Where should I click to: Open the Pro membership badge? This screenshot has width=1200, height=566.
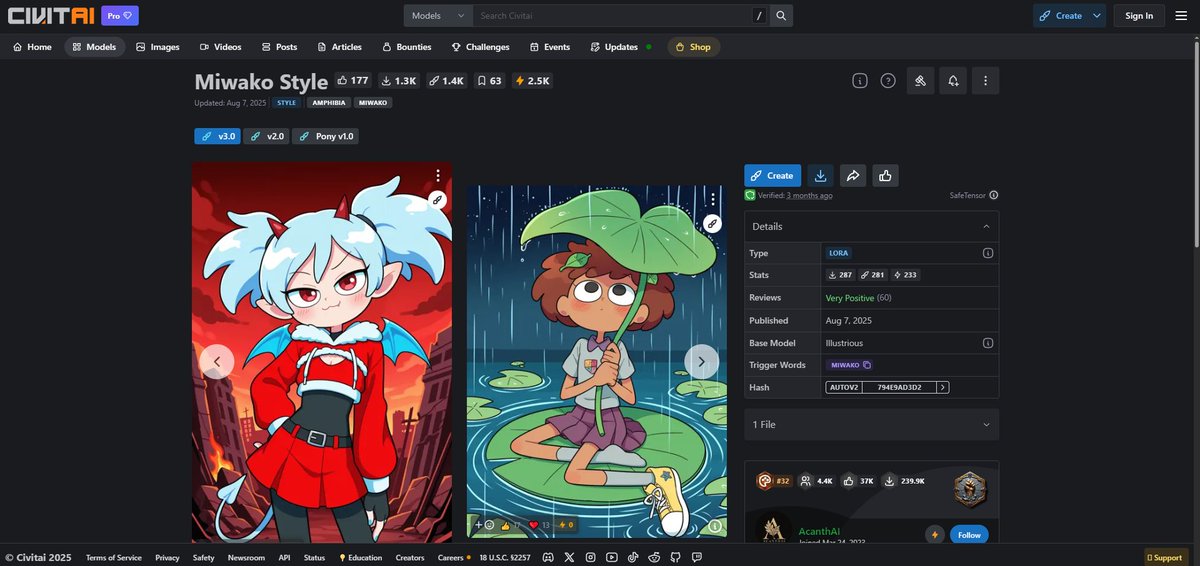coord(120,15)
